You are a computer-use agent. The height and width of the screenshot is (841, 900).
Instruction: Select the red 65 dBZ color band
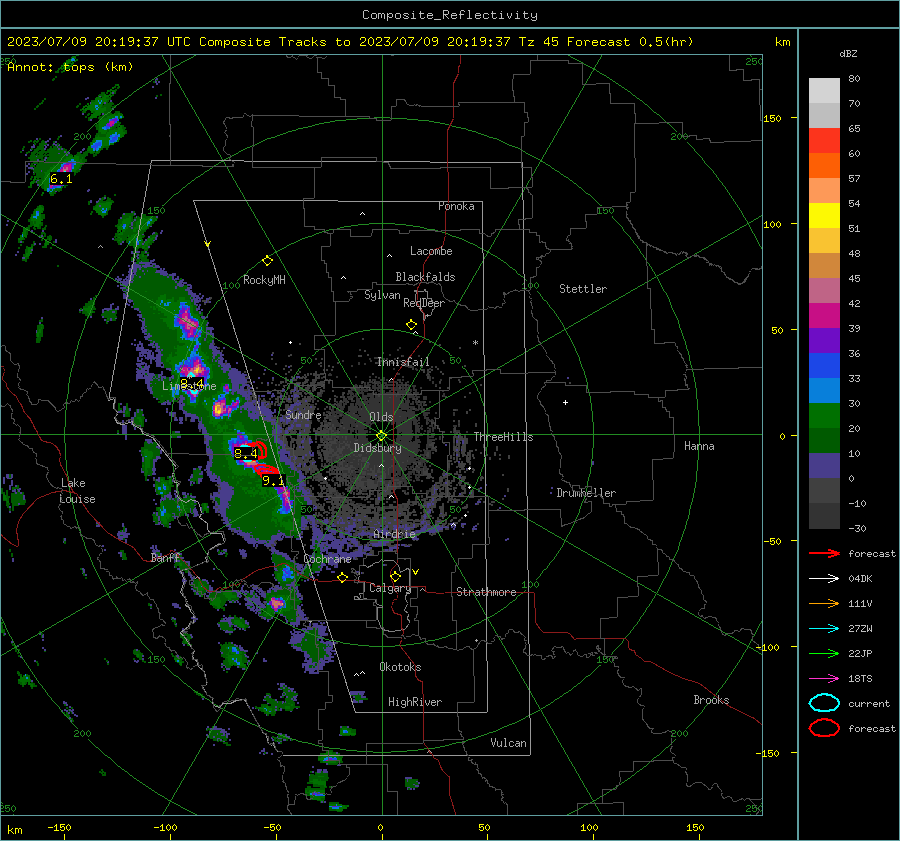pyautogui.click(x=824, y=140)
